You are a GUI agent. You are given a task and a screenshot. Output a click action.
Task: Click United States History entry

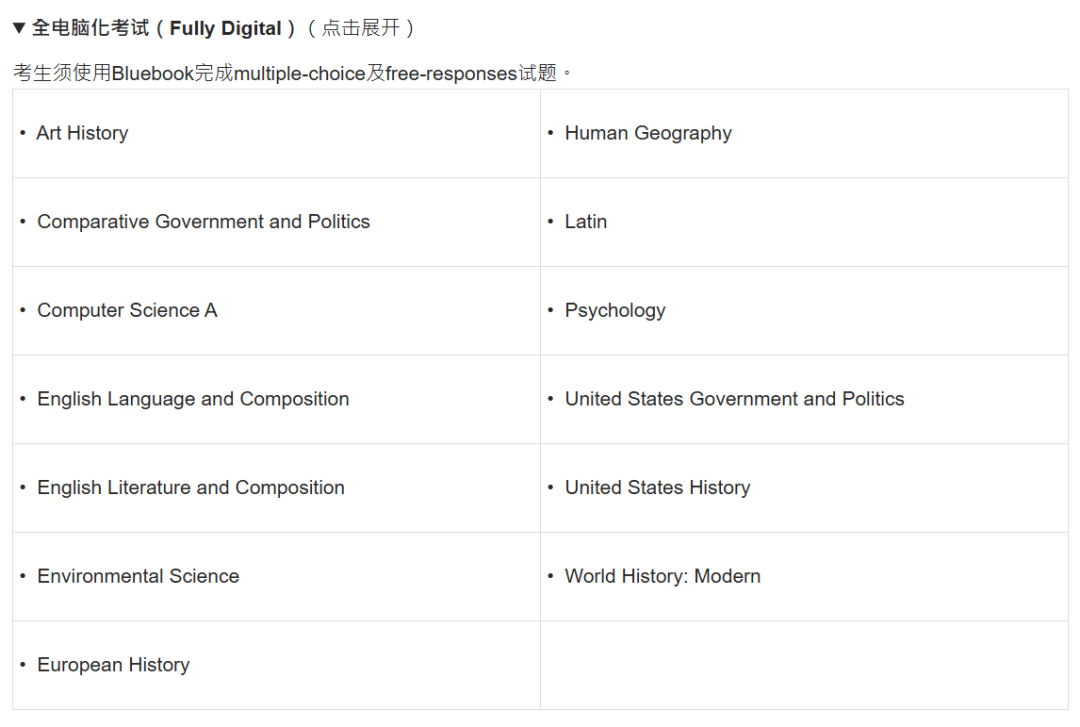657,488
